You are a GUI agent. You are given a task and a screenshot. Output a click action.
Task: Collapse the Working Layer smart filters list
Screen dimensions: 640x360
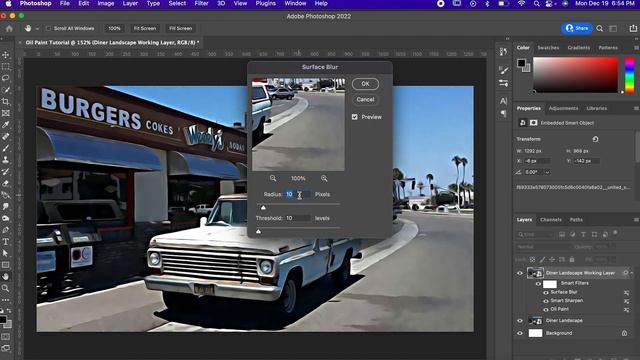632,273
